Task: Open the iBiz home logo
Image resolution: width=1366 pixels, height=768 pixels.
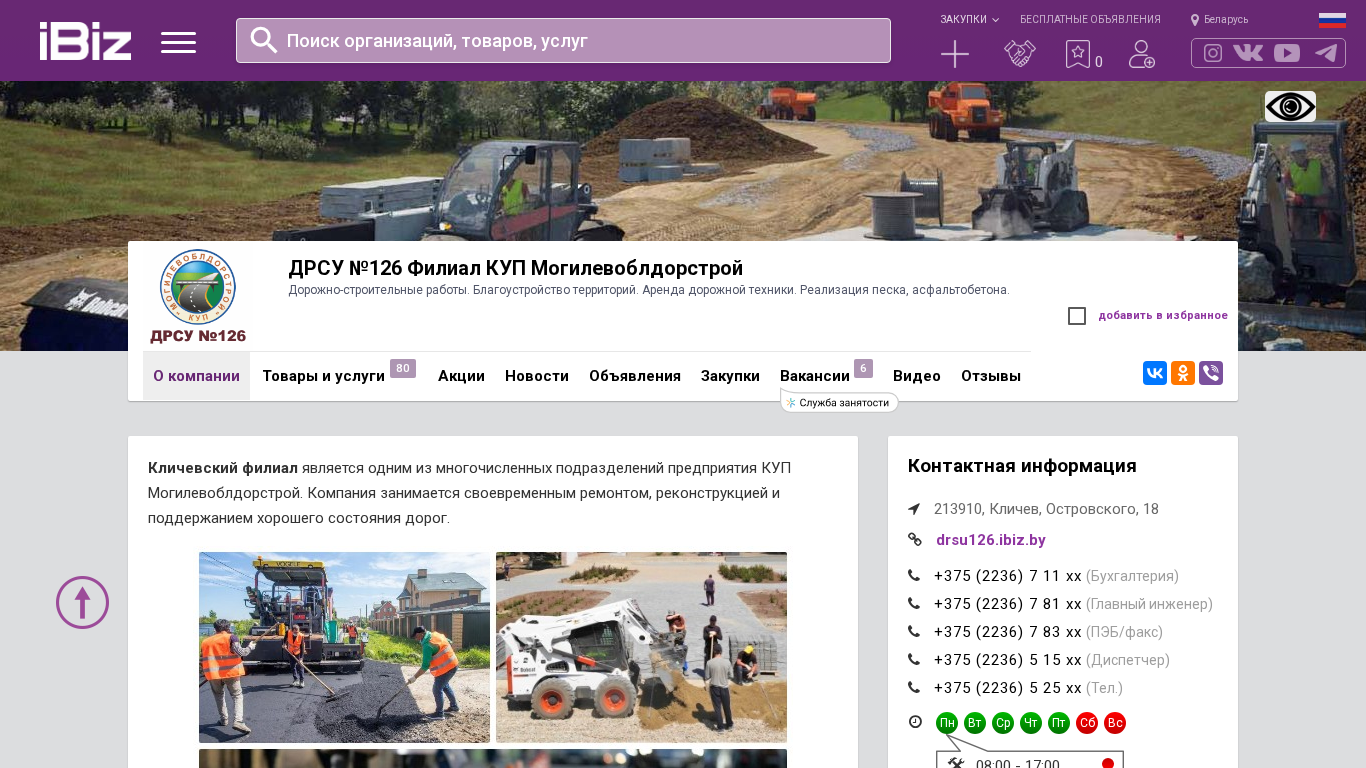Action: (85, 41)
